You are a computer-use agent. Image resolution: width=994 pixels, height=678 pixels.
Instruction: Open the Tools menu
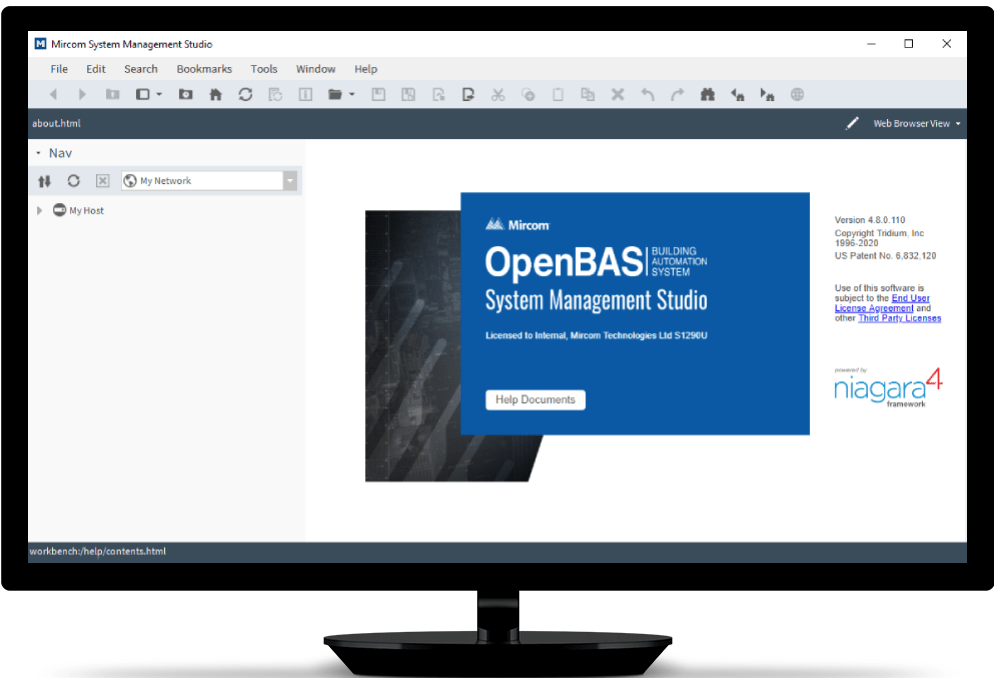264,69
